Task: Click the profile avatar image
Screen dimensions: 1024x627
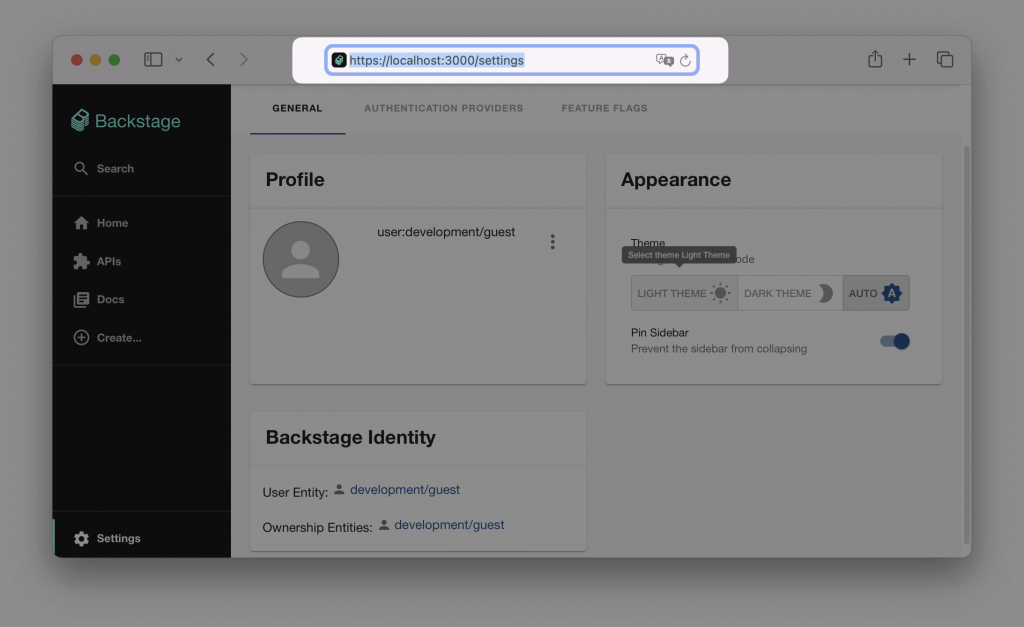Action: point(300,259)
